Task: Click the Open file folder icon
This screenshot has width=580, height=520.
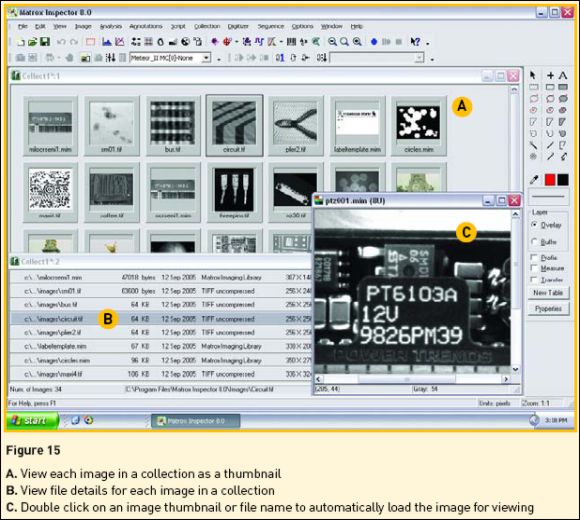Action: coord(33,42)
